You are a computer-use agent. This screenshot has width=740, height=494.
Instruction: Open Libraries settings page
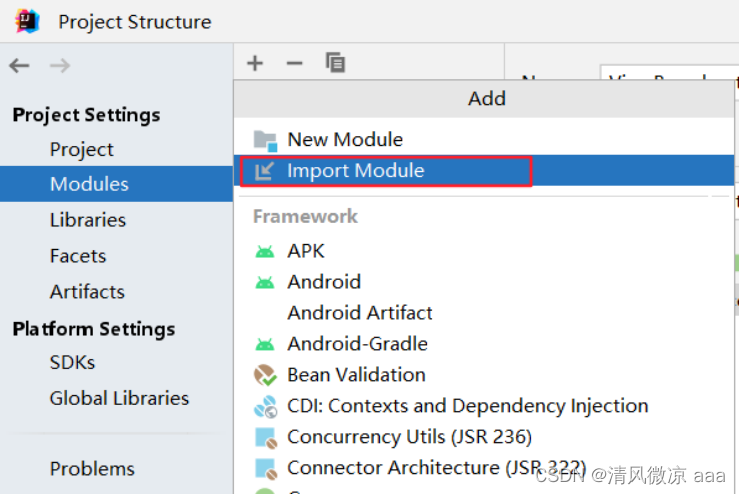(x=116, y=220)
